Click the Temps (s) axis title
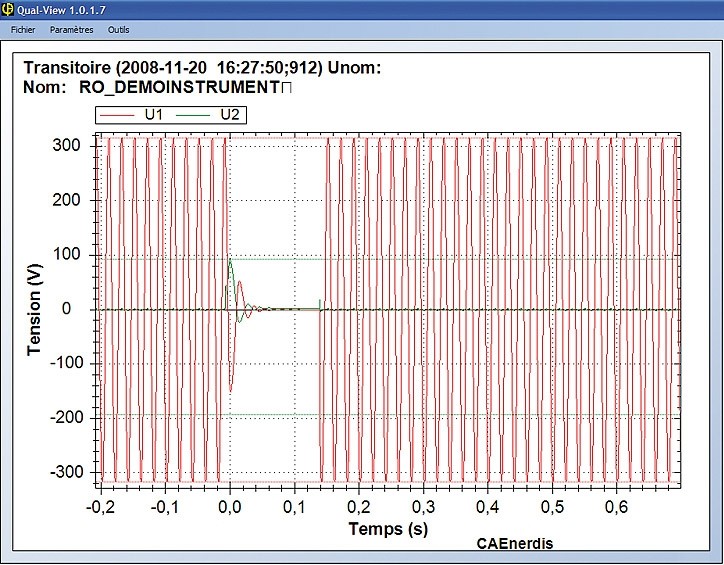This screenshot has height=565, width=724. [388, 529]
